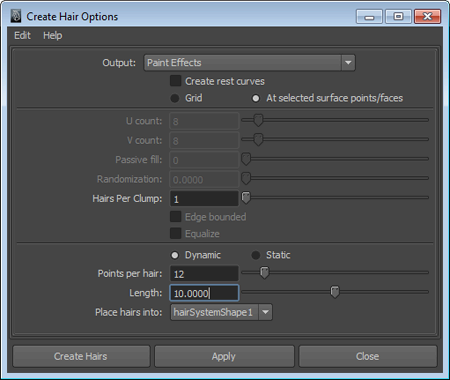Open the Help menu

click(x=53, y=35)
